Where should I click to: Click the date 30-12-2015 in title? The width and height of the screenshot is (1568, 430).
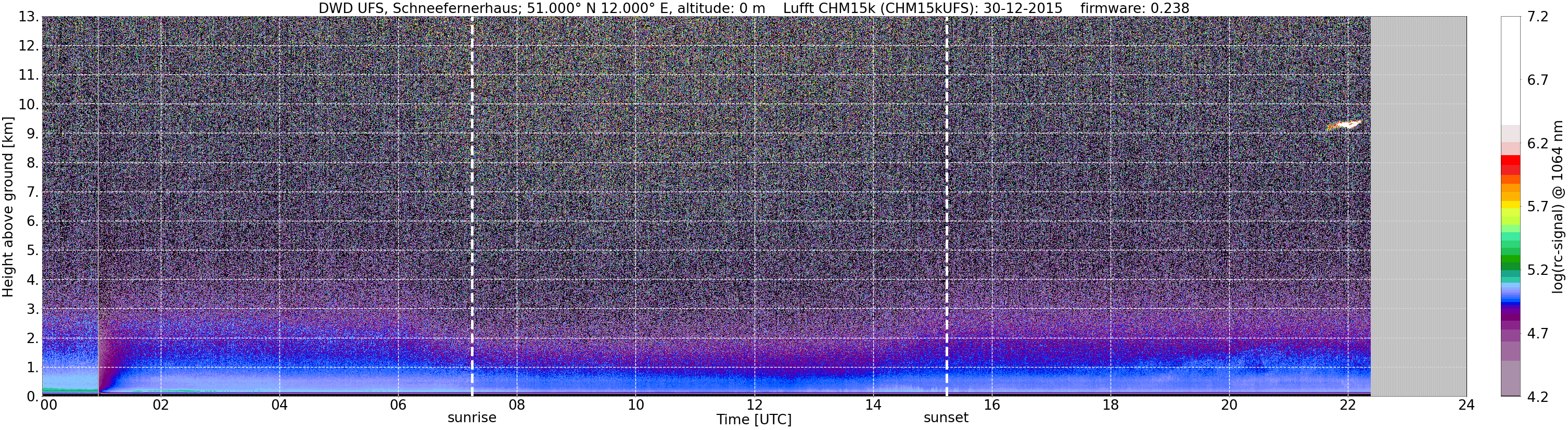coord(1023,8)
